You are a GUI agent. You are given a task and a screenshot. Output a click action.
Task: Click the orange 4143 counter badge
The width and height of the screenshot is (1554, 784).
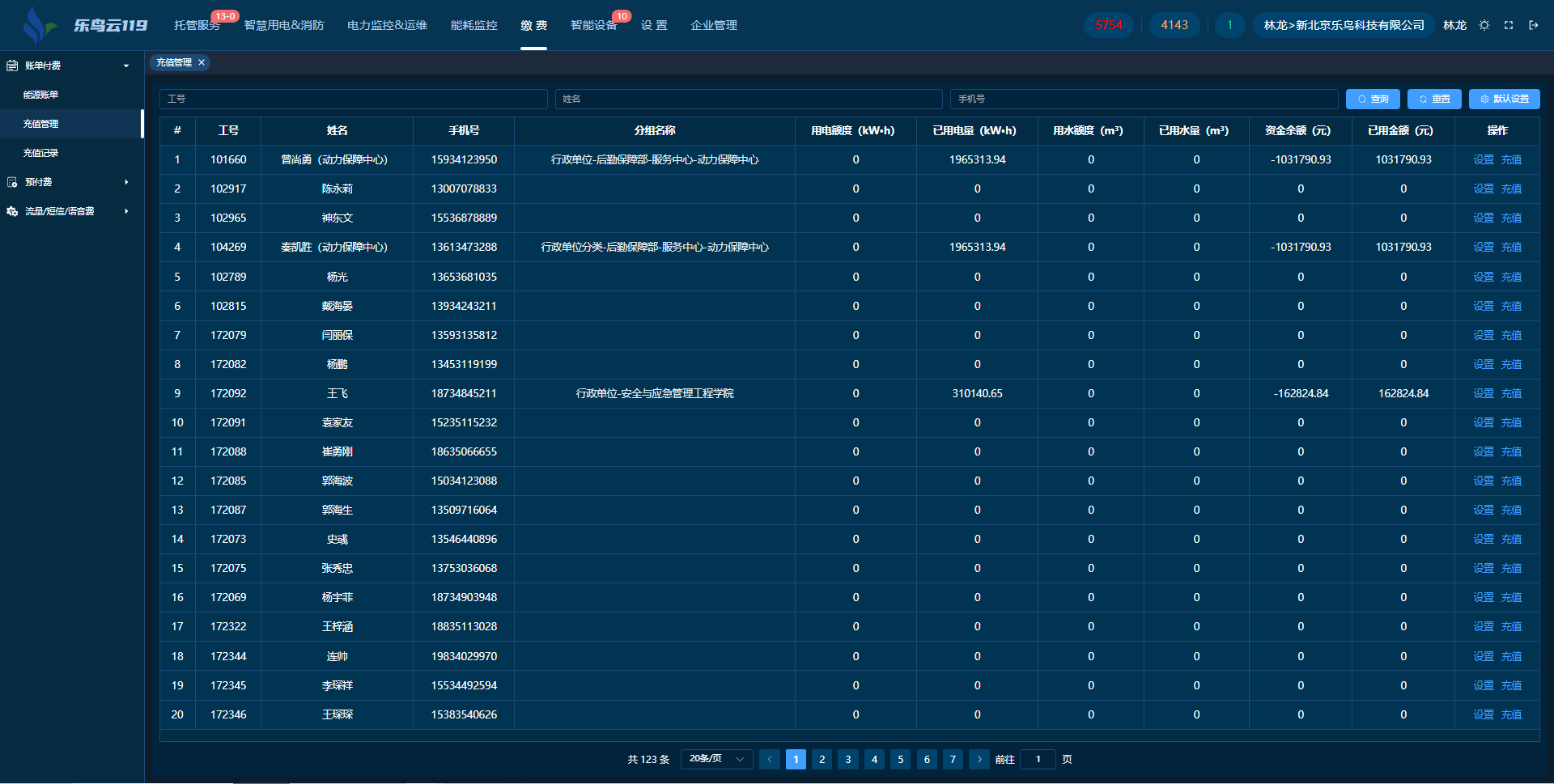click(x=1174, y=25)
